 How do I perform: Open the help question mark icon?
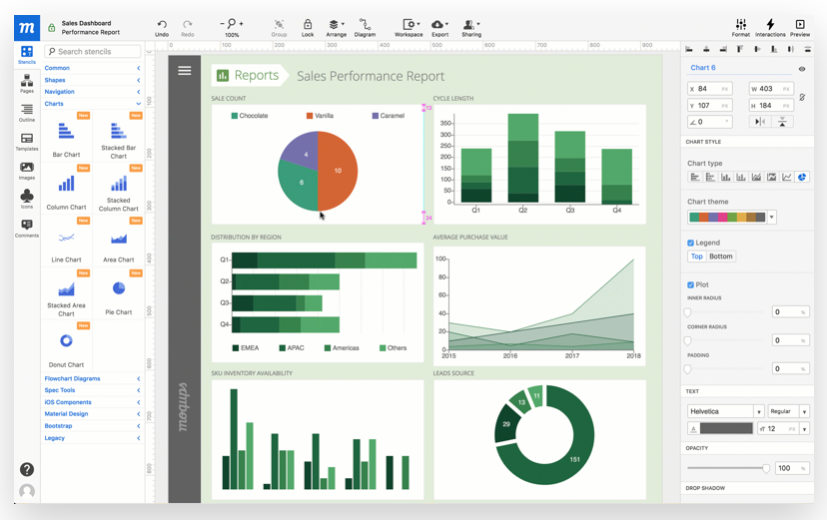27,469
